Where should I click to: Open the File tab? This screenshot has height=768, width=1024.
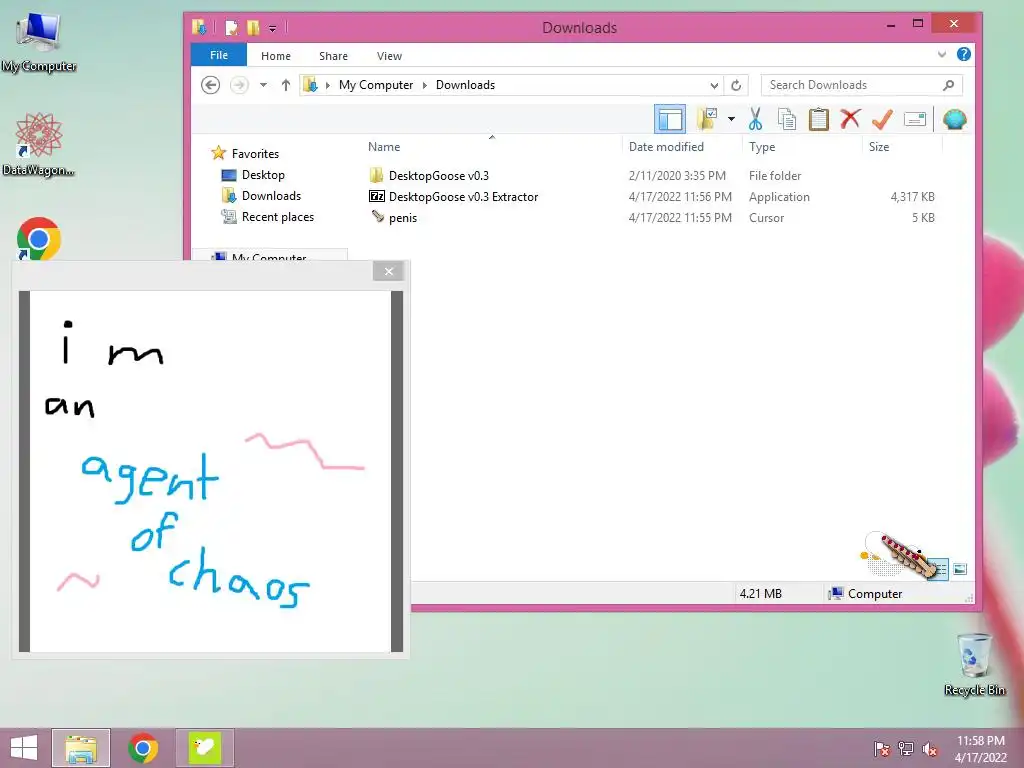219,56
